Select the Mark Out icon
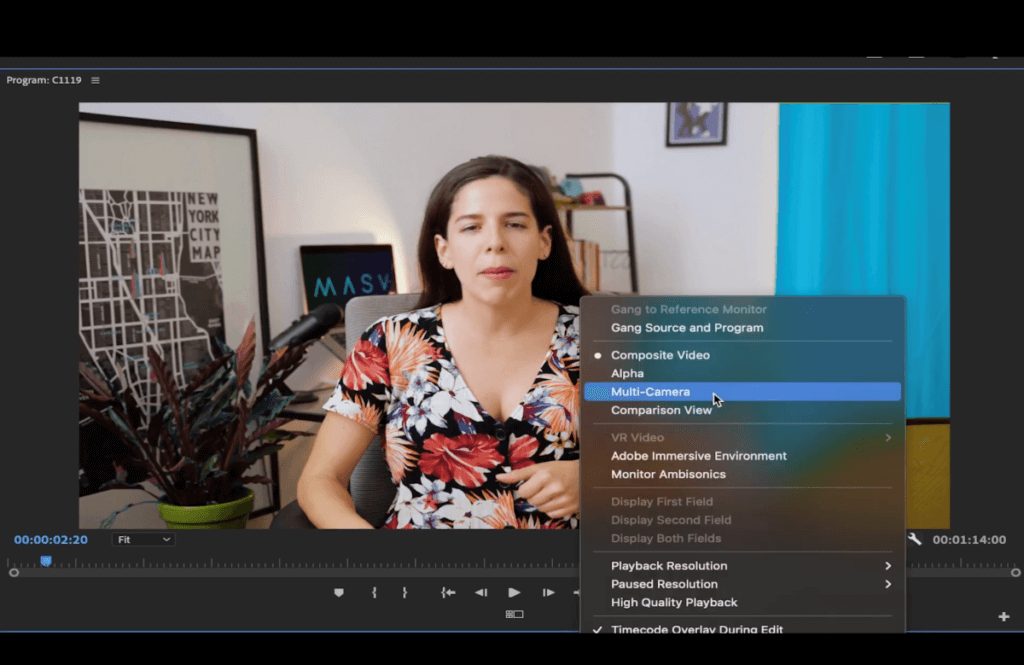 [x=405, y=591]
